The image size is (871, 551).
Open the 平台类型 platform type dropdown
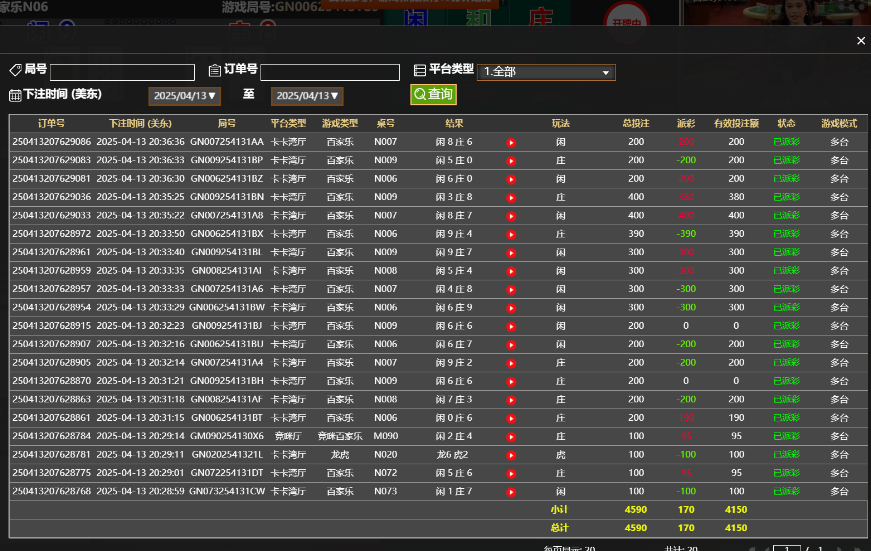click(546, 72)
